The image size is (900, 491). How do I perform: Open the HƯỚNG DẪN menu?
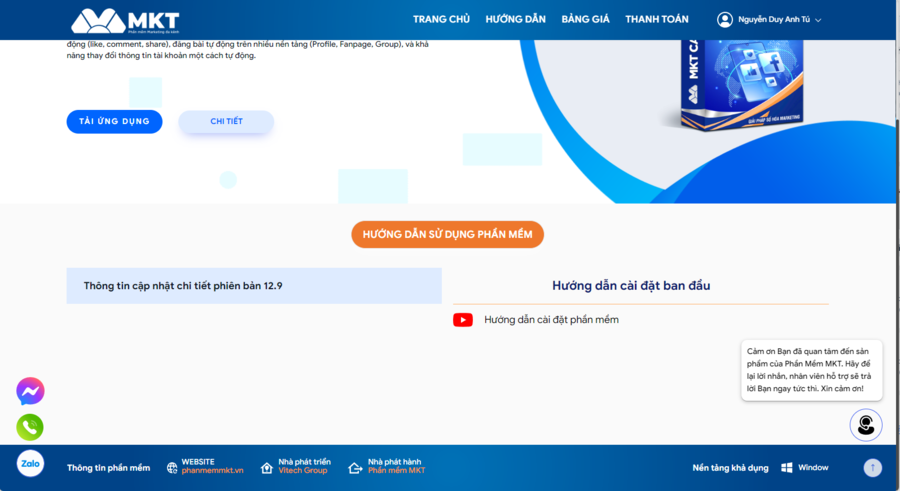(x=515, y=20)
